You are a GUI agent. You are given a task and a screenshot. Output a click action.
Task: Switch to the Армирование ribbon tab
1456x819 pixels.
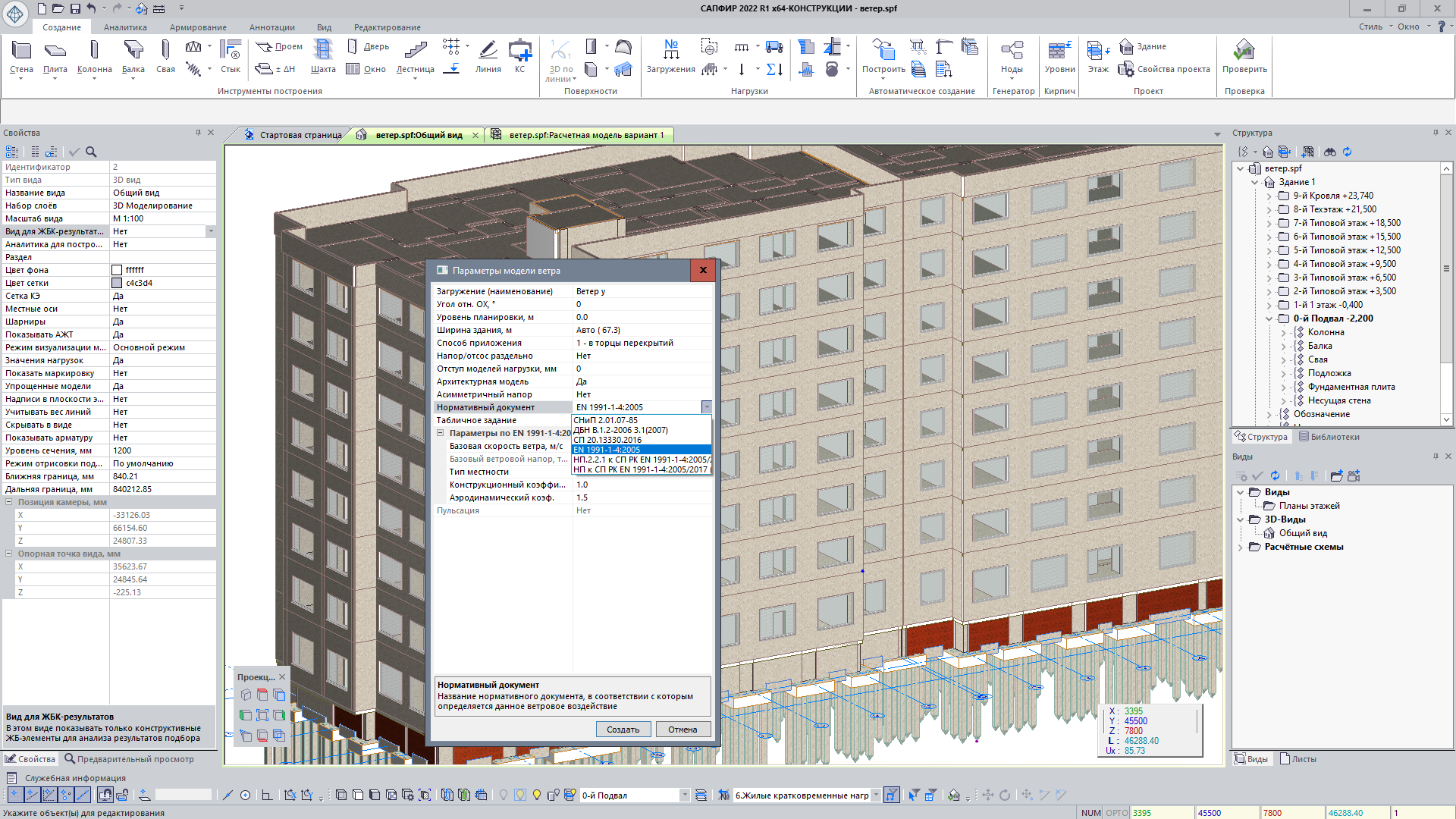tap(198, 27)
